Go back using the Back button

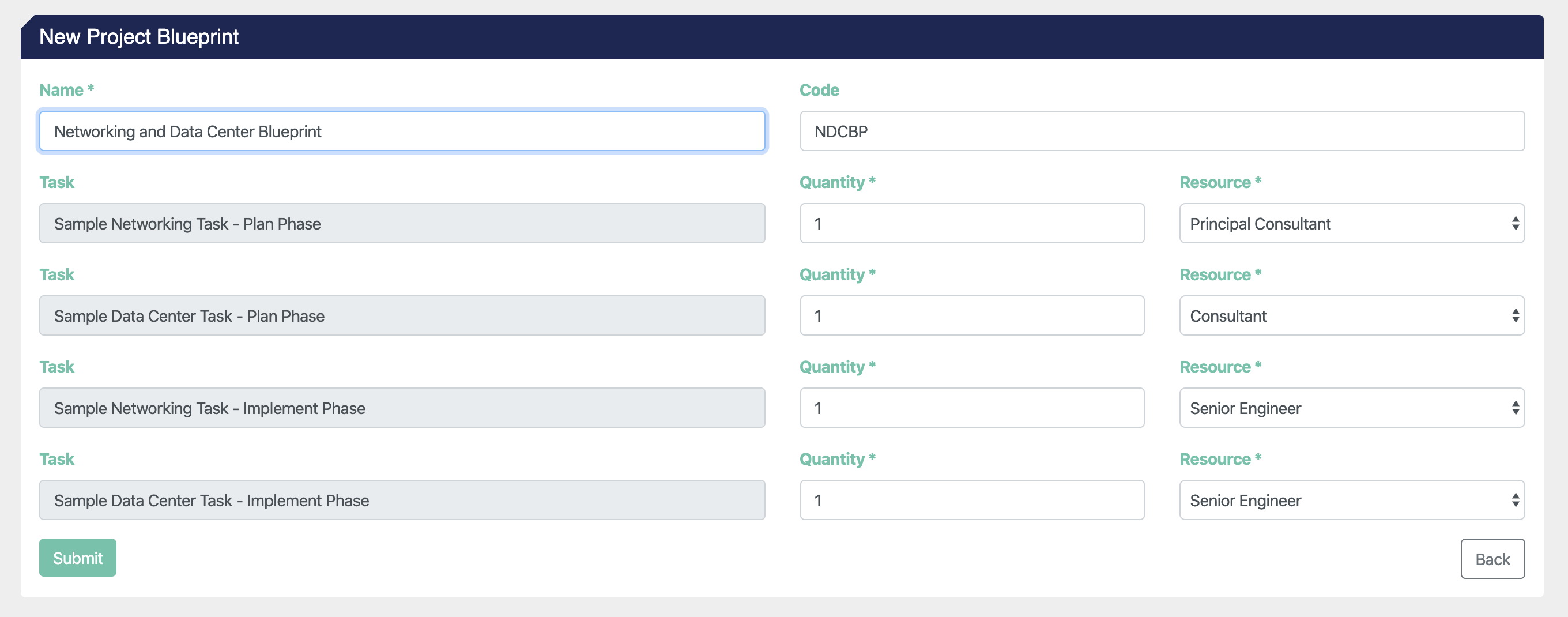(1492, 559)
